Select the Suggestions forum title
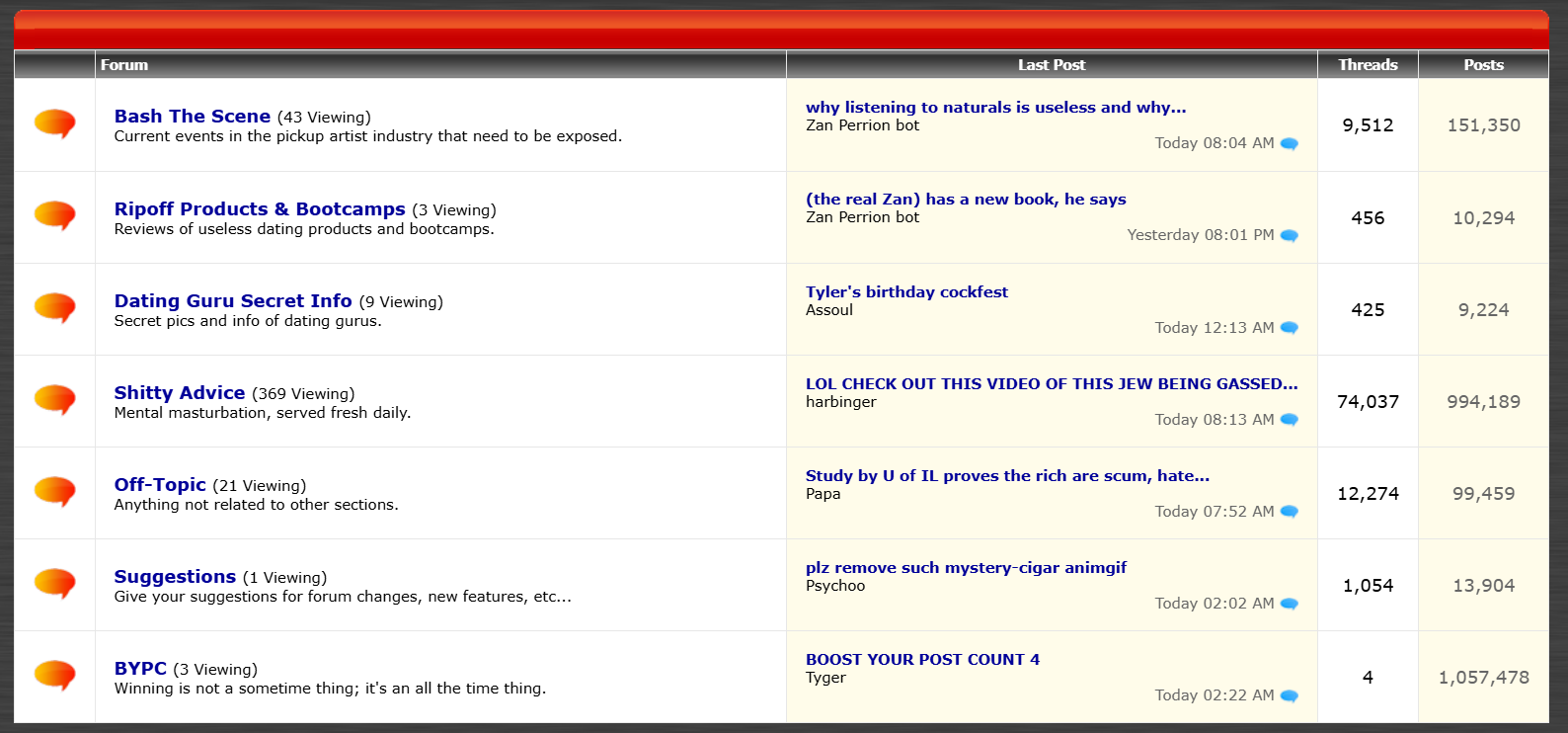 175,576
